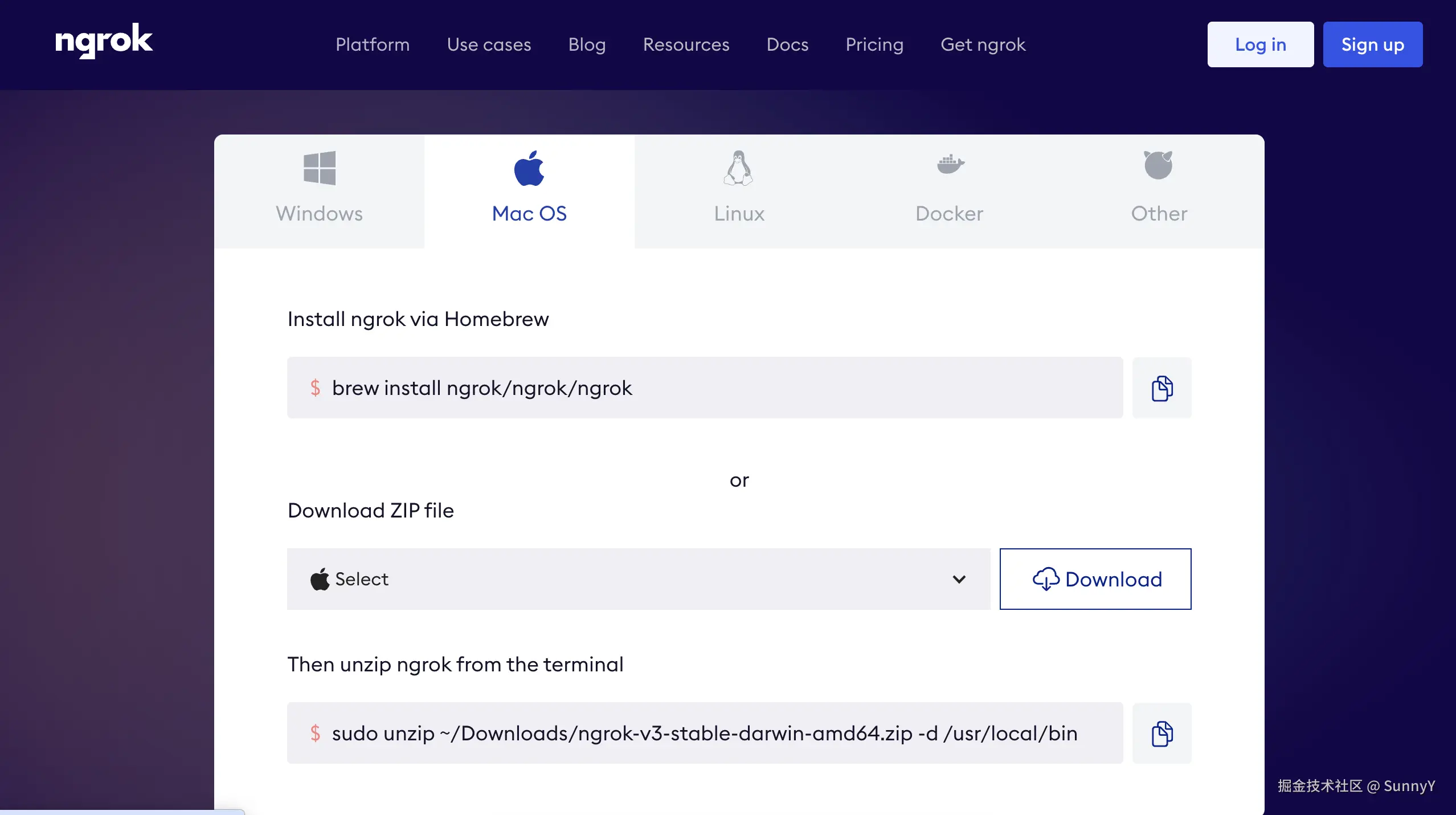Click the ngrok logo
The width and height of the screenshot is (1456, 815).
pos(104,41)
